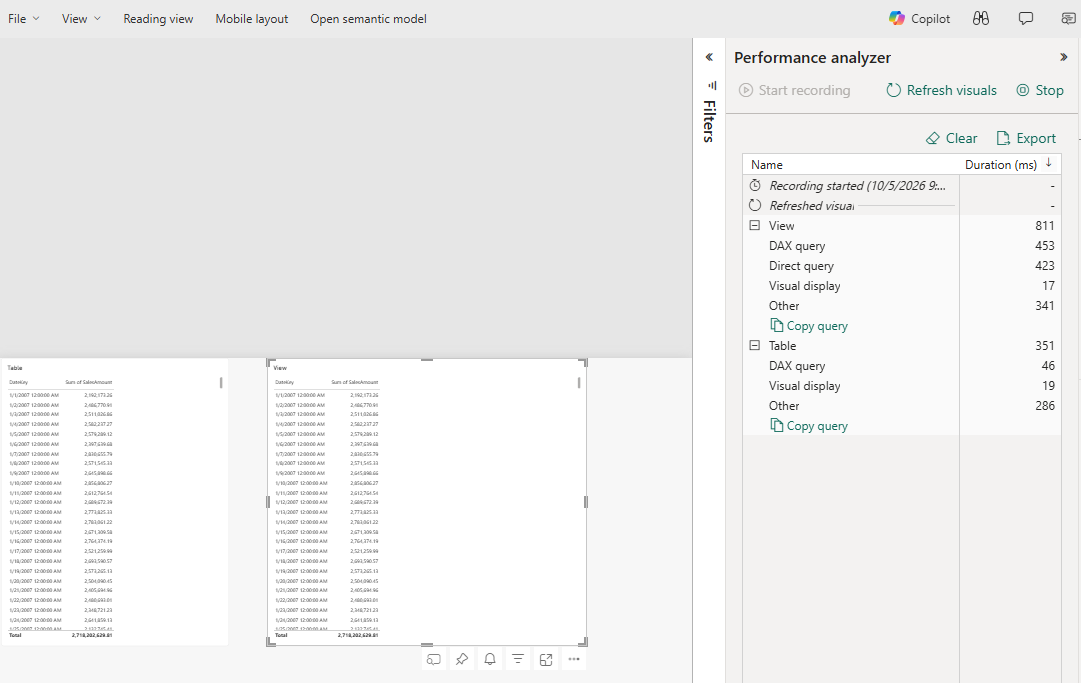Viewport: 1081px width, 683px height.
Task: Select Visual display row showing 19
Action: point(902,386)
